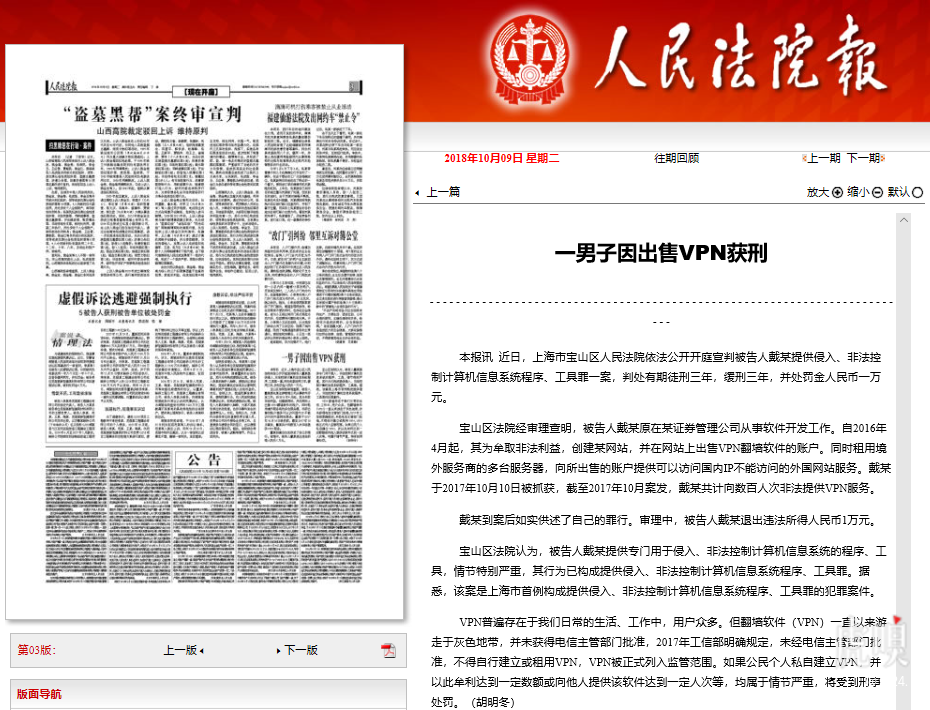Go to the previous page 上一版
The image size is (930, 710).
180,650
